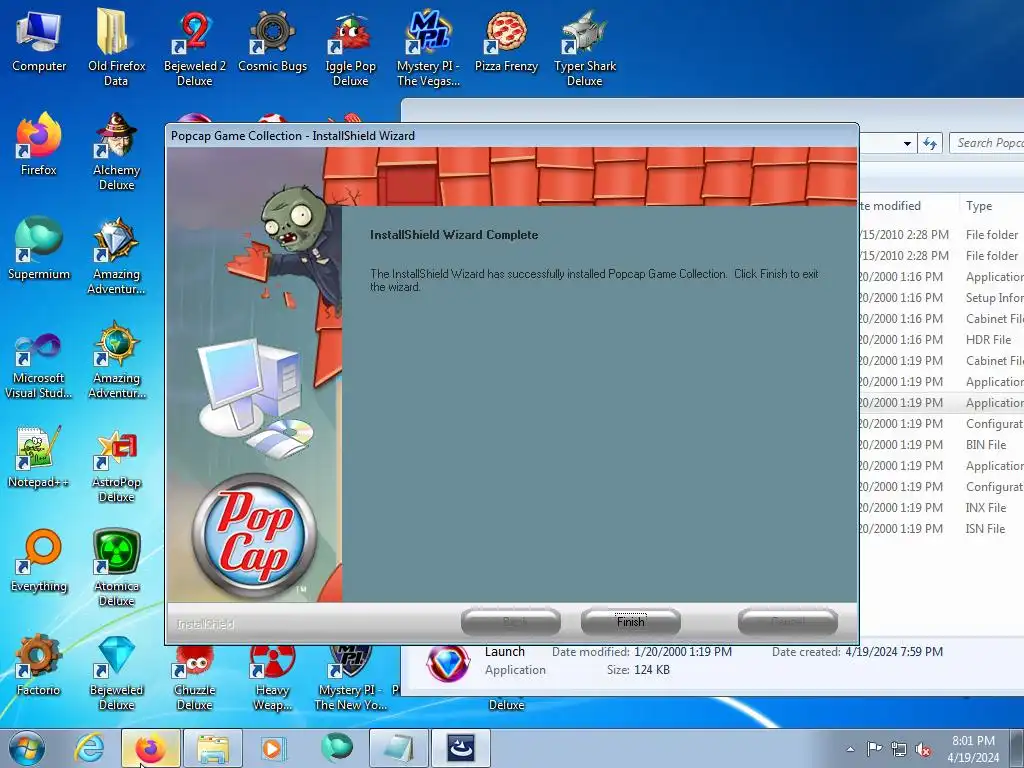Open network status tray icon
The height and width of the screenshot is (768, 1024).
click(x=899, y=749)
